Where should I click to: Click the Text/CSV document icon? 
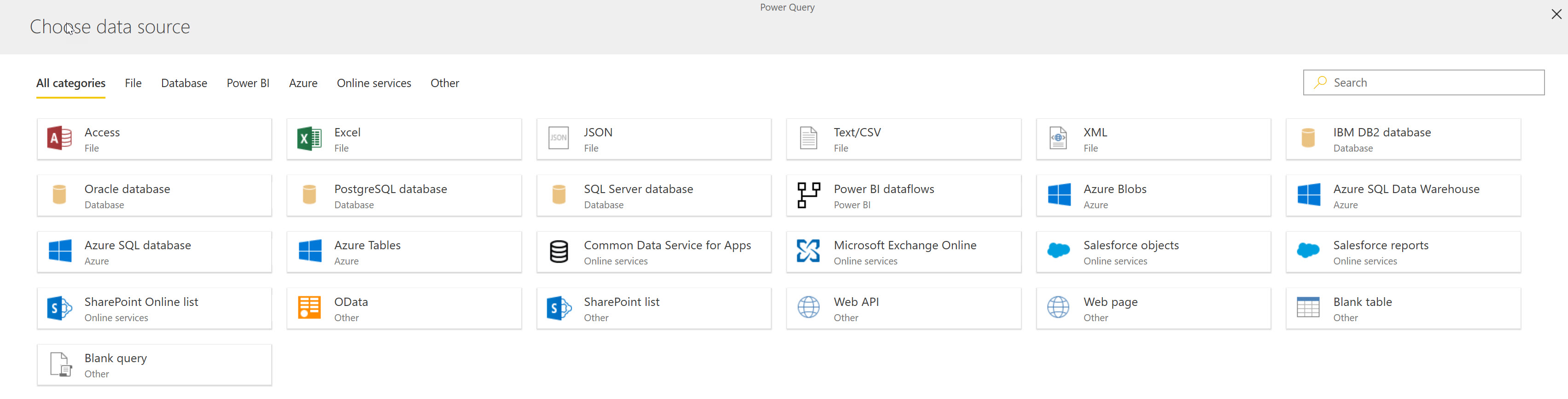pos(808,138)
